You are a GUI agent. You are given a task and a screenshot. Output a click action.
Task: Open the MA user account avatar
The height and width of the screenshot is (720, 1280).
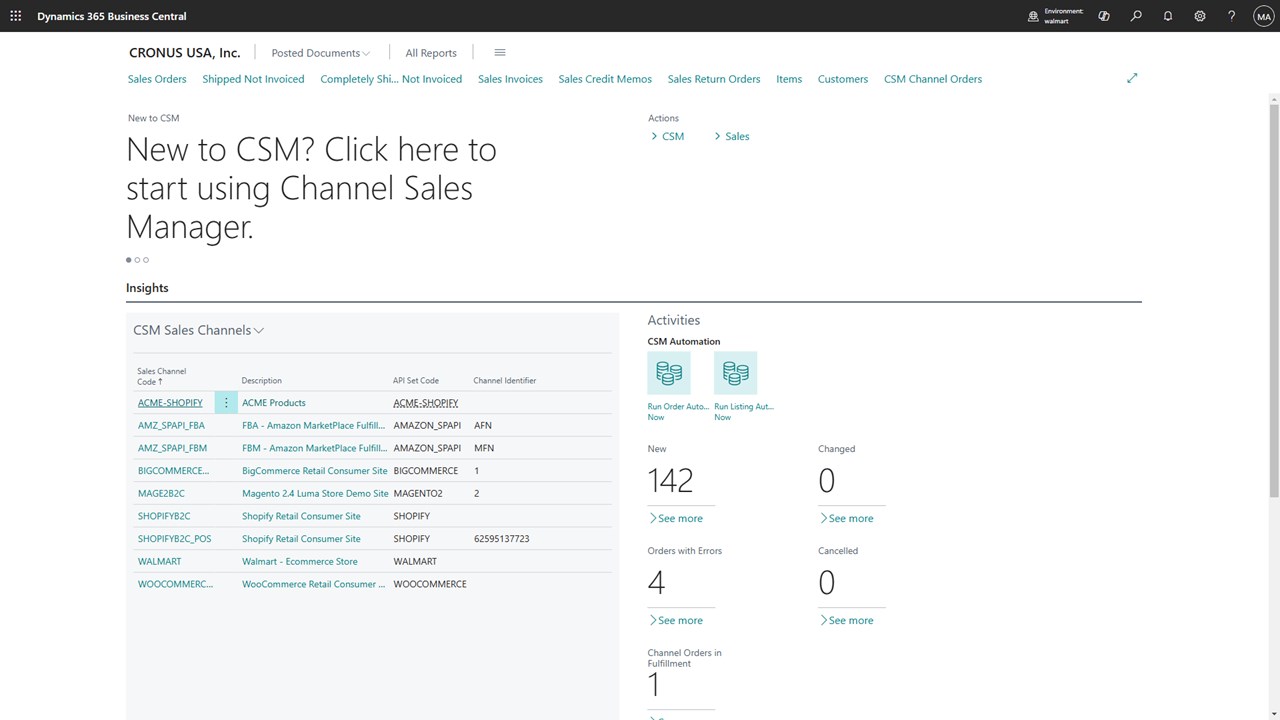[1264, 16]
